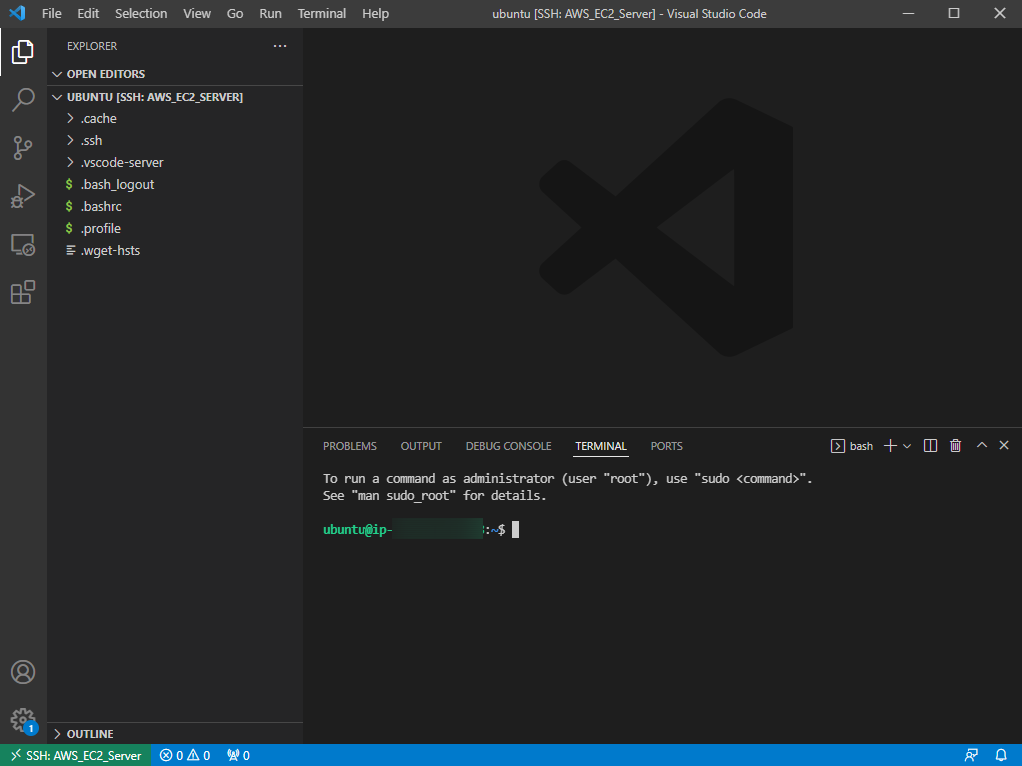This screenshot has width=1022, height=766.
Task: Open the Manage gear icon
Action: click(x=23, y=720)
